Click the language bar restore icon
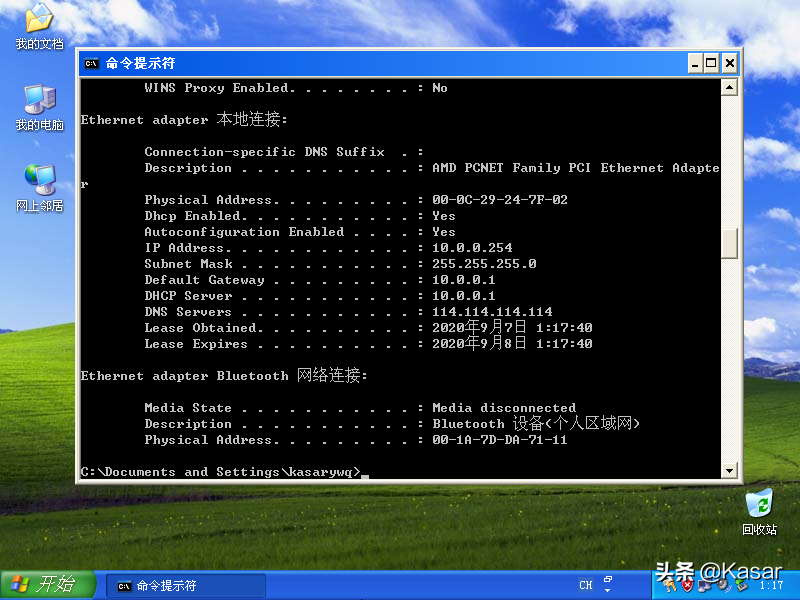Screen dimensions: 800x600 608,579
